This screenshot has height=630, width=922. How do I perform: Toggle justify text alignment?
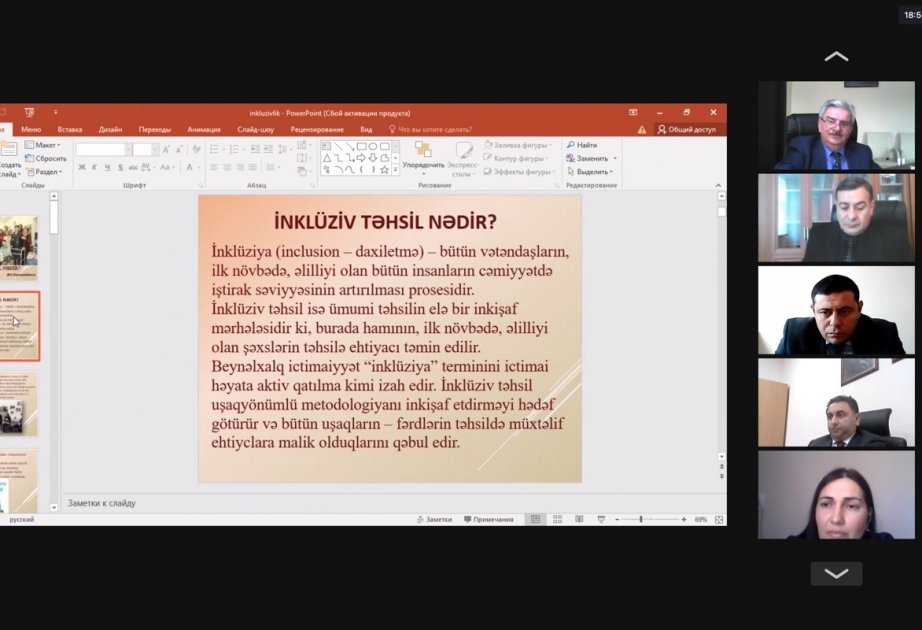[252, 168]
